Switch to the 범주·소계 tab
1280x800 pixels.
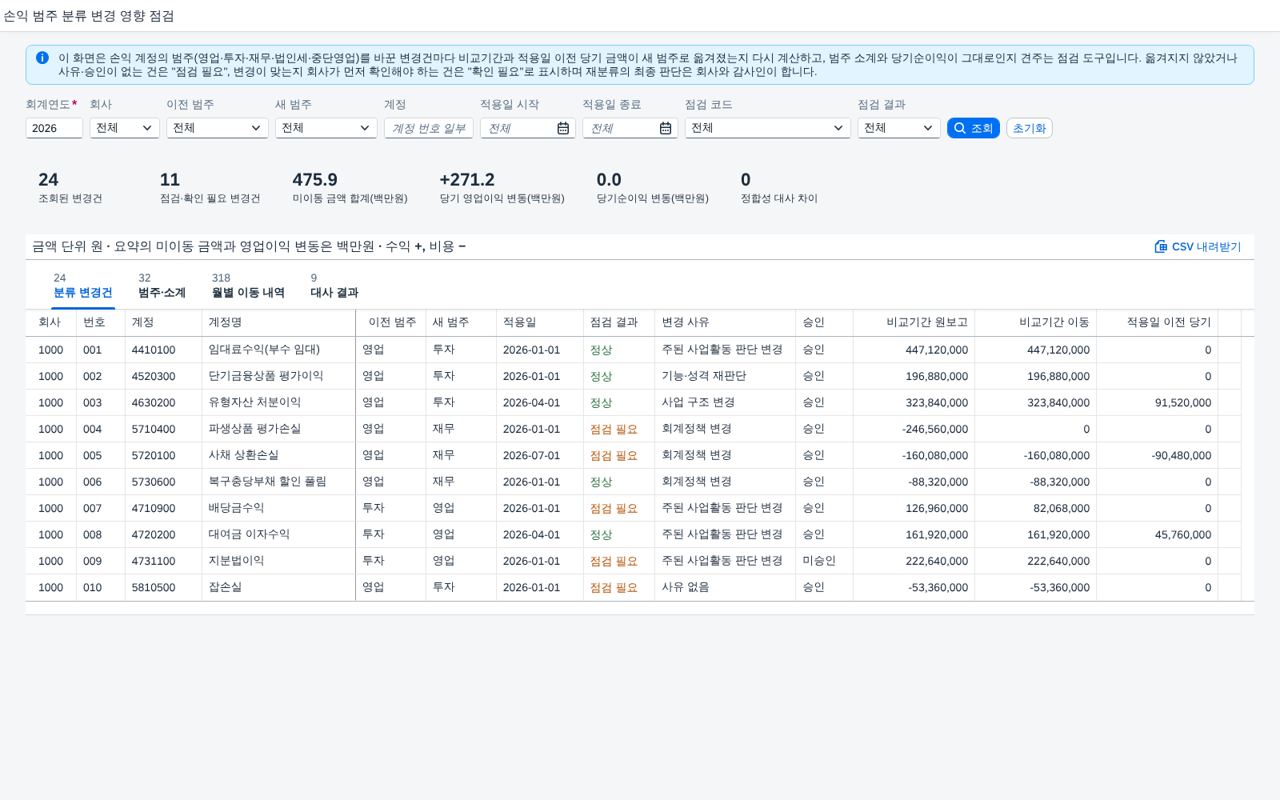pyautogui.click(x=162, y=286)
